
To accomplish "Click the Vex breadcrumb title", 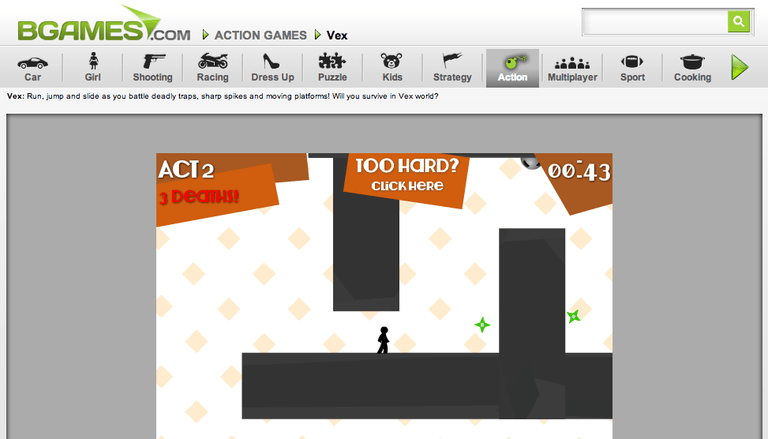I will click(x=337, y=35).
